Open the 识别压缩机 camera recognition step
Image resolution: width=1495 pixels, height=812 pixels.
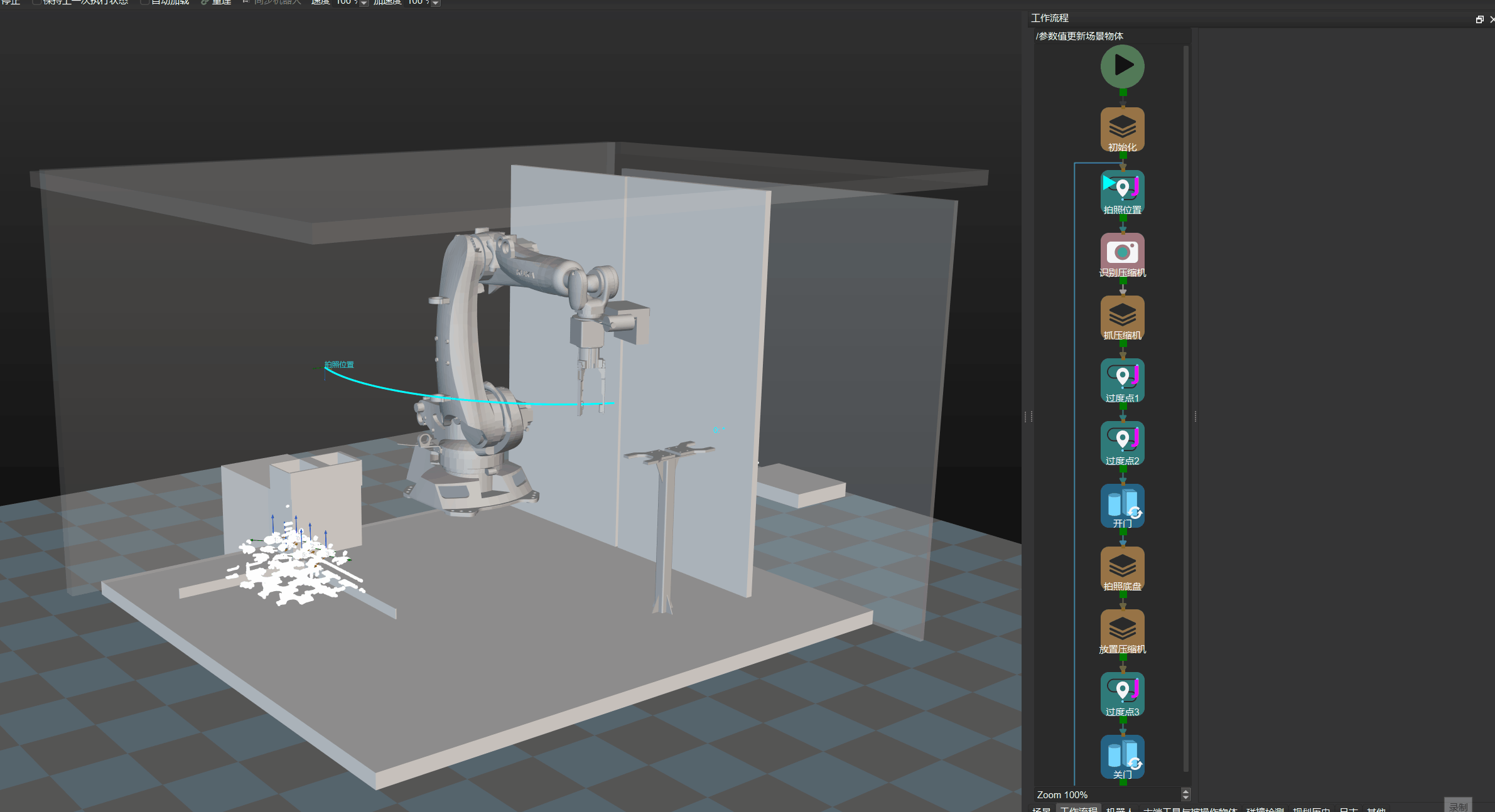1123,254
